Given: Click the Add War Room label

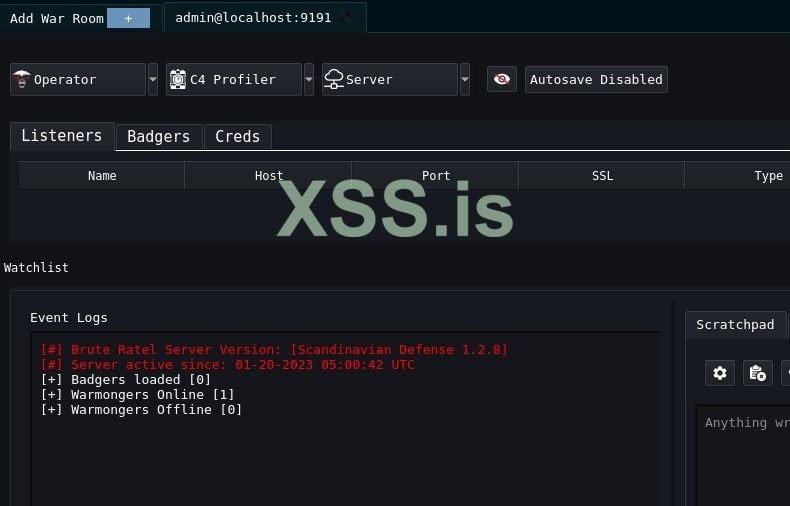Looking at the screenshot, I should 57,19.
